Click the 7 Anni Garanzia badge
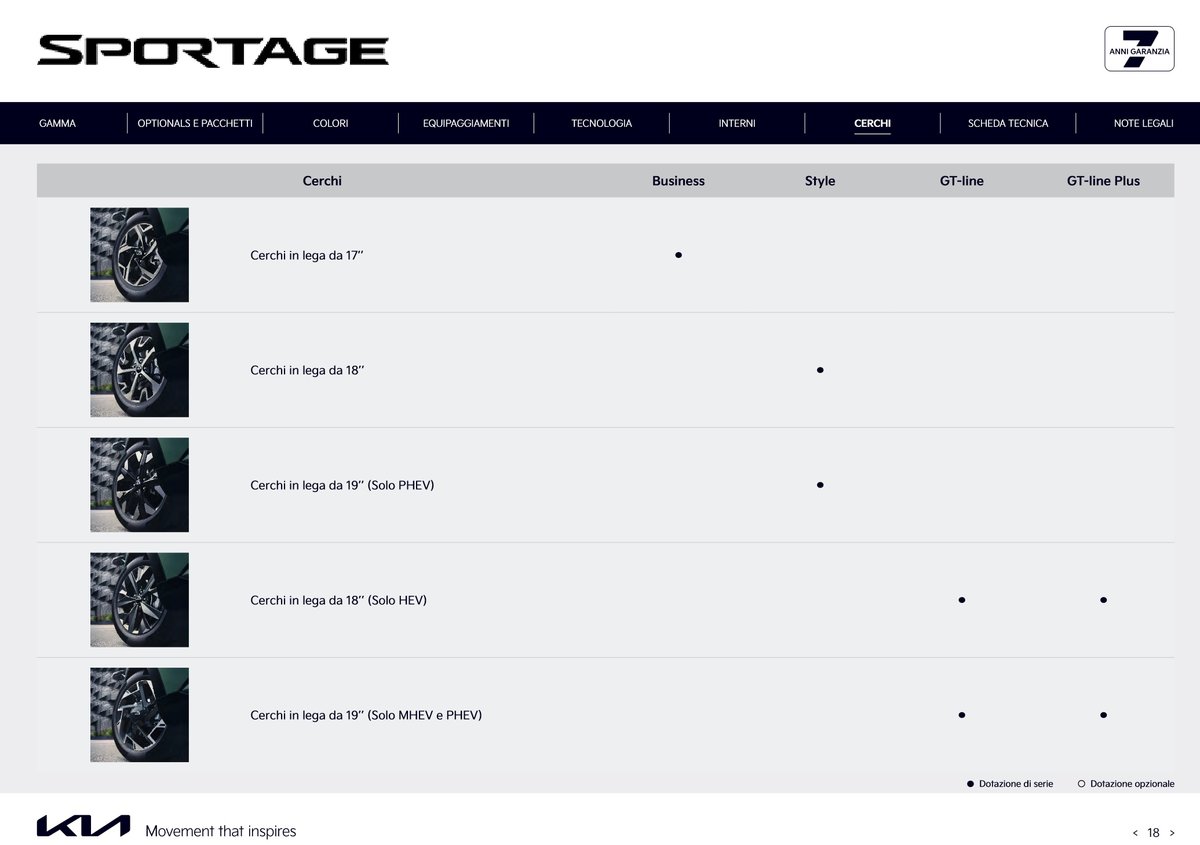Image resolution: width=1200 pixels, height=845 pixels. point(1139,49)
